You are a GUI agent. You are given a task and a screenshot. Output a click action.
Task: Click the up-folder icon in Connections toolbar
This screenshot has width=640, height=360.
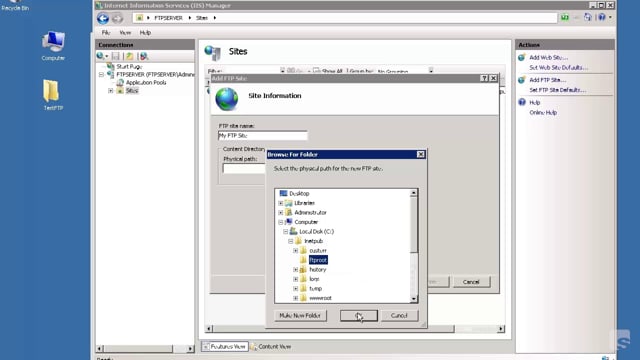click(129, 56)
